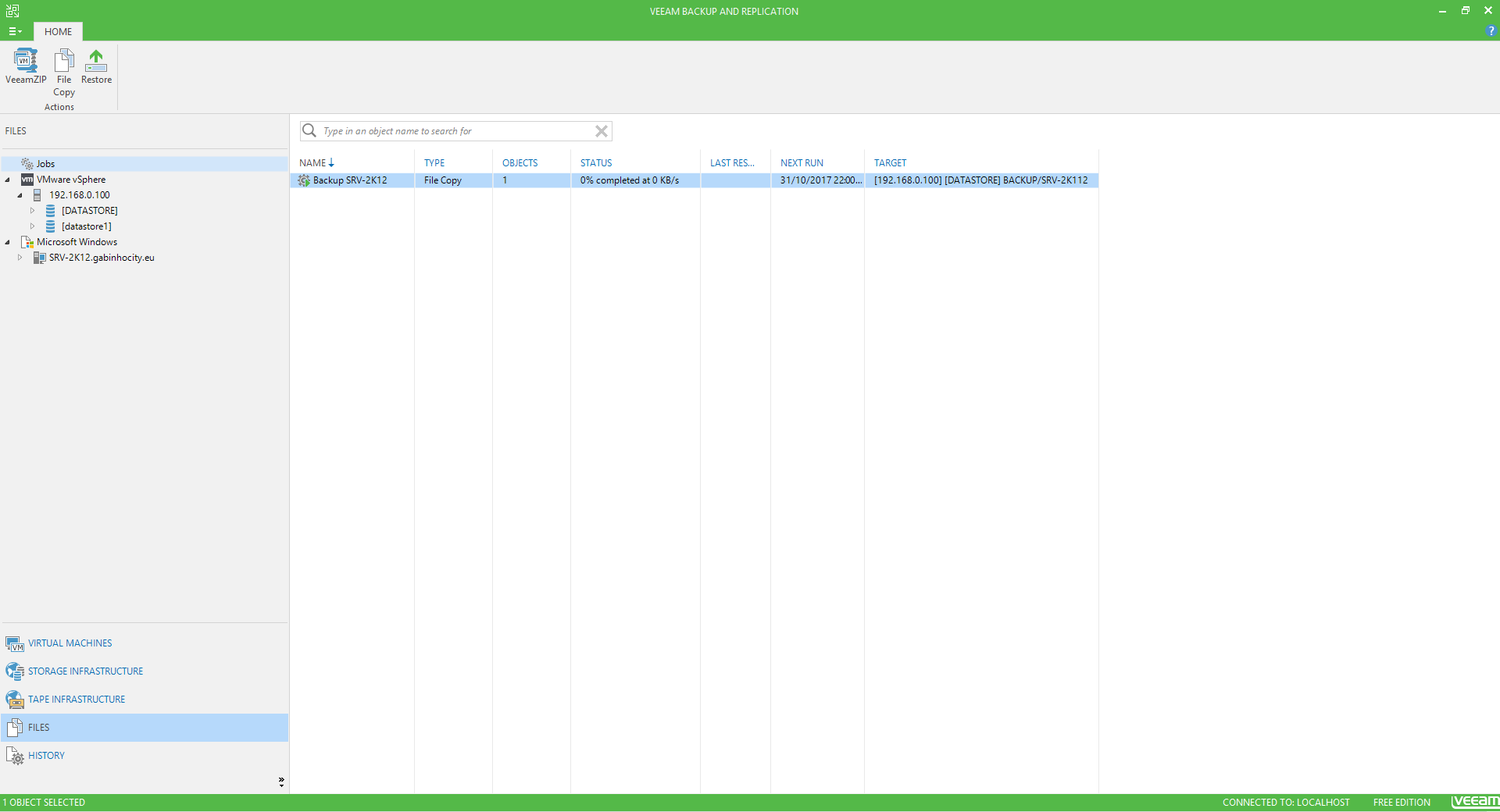Click the VeeamZIP icon in the ribbon
The height and width of the screenshot is (812, 1500).
(x=26, y=61)
